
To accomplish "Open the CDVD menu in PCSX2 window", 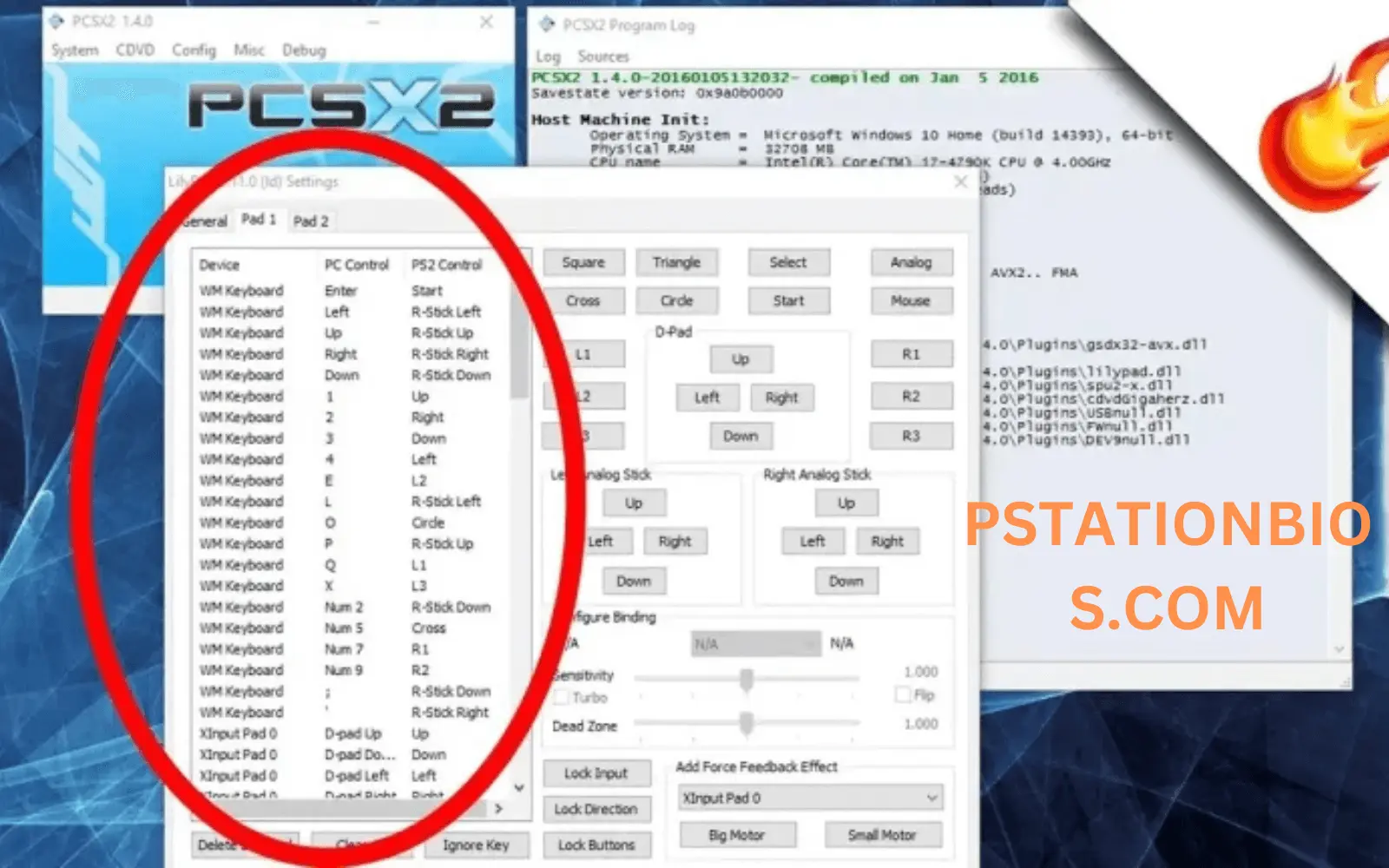I will tap(135, 50).
